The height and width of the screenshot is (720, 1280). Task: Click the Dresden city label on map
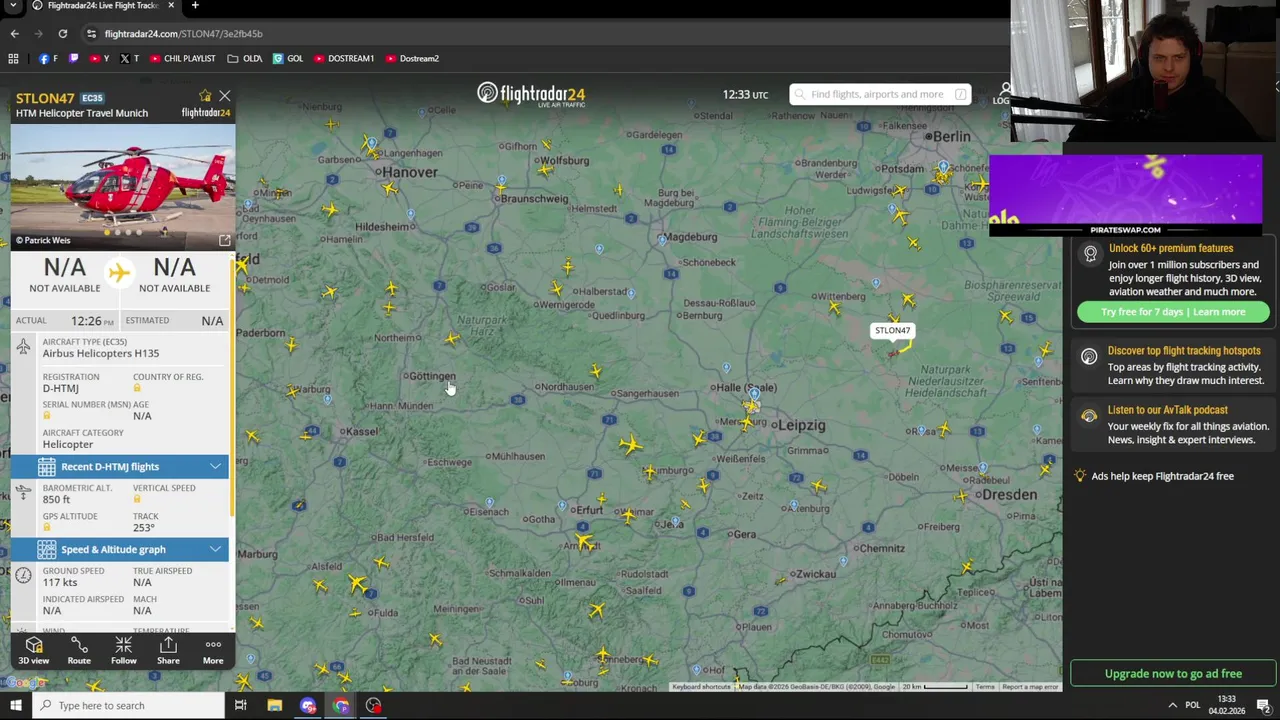point(1008,495)
